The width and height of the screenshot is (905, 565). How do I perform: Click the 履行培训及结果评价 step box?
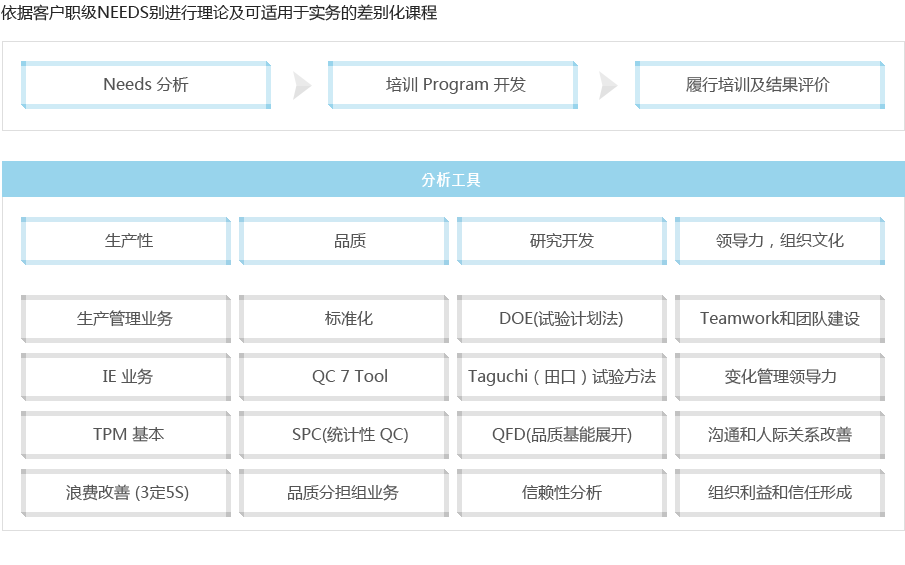(760, 85)
